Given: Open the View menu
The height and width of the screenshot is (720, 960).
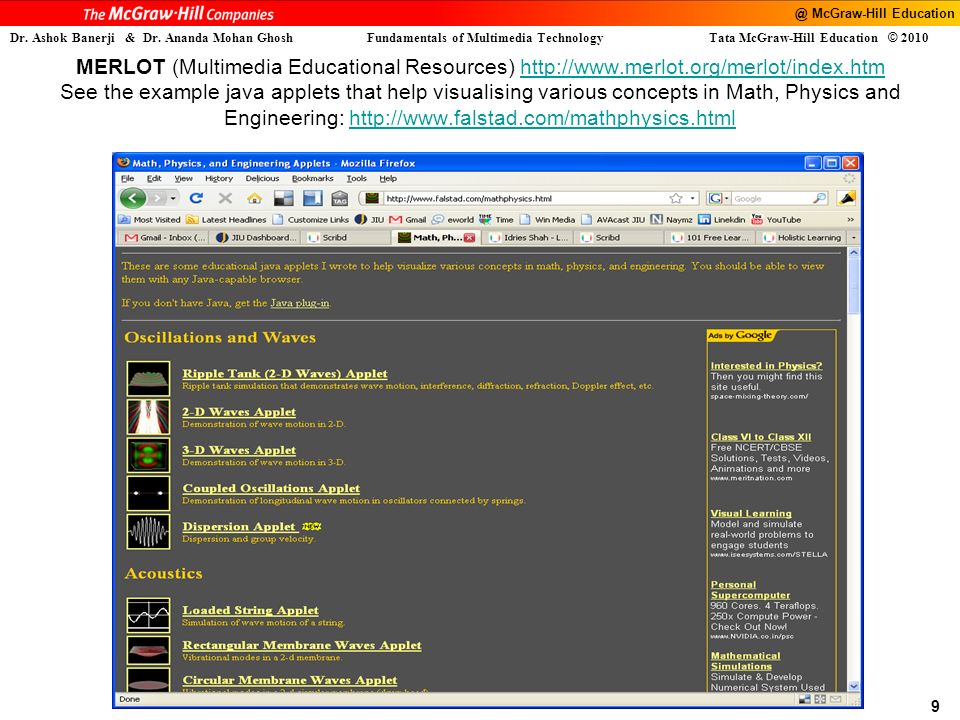Looking at the screenshot, I should click(x=183, y=178).
